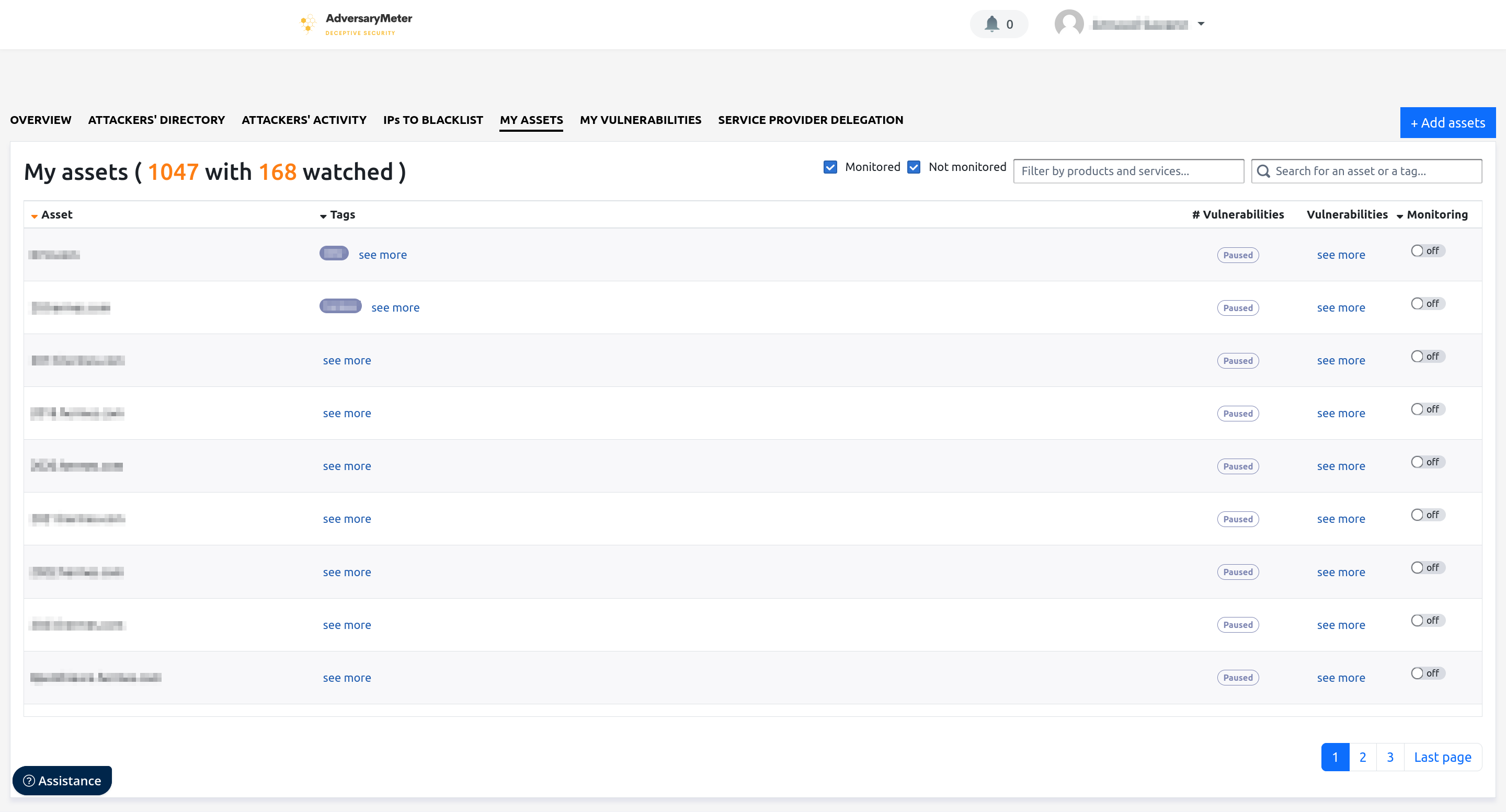Turn on monitoring for the fifth asset row

1427,462
